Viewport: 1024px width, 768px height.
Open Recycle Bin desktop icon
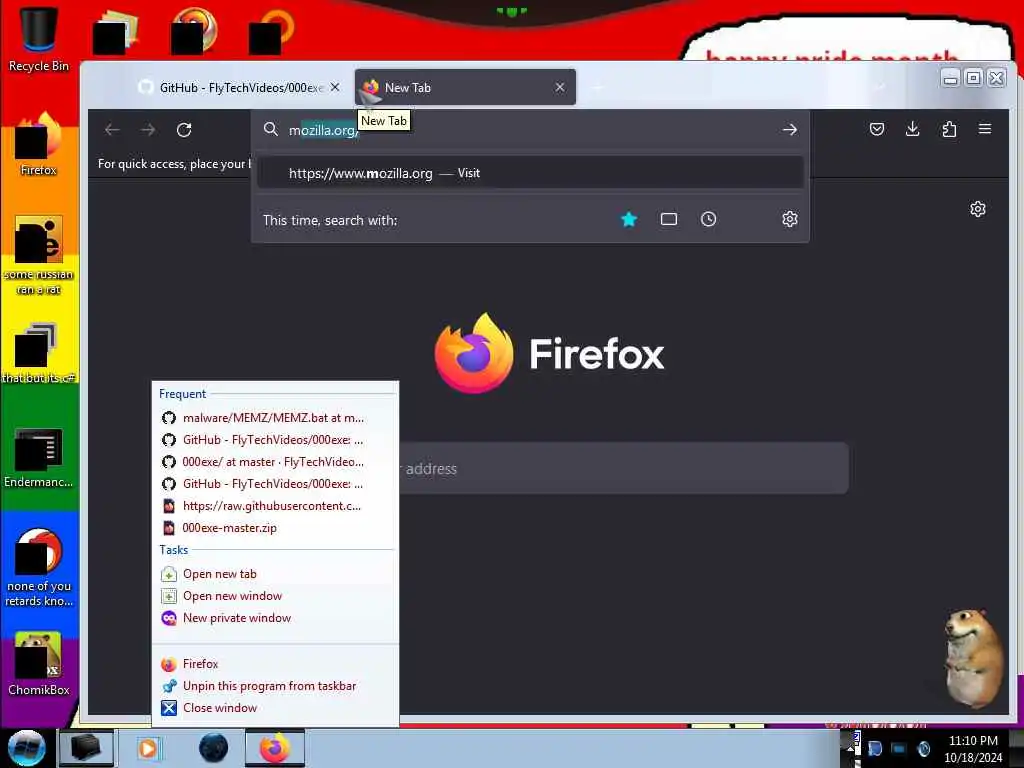pos(39,39)
